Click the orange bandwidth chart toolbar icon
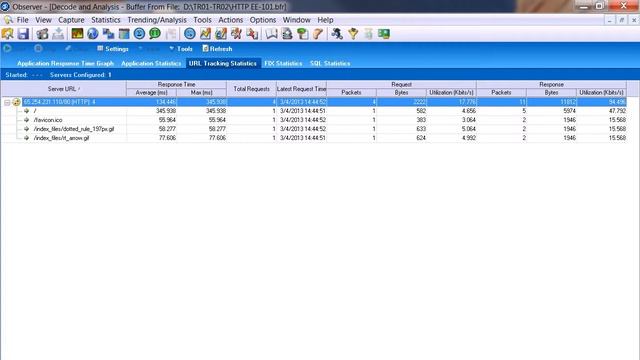The width and height of the screenshot is (640, 360). [x=77, y=34]
